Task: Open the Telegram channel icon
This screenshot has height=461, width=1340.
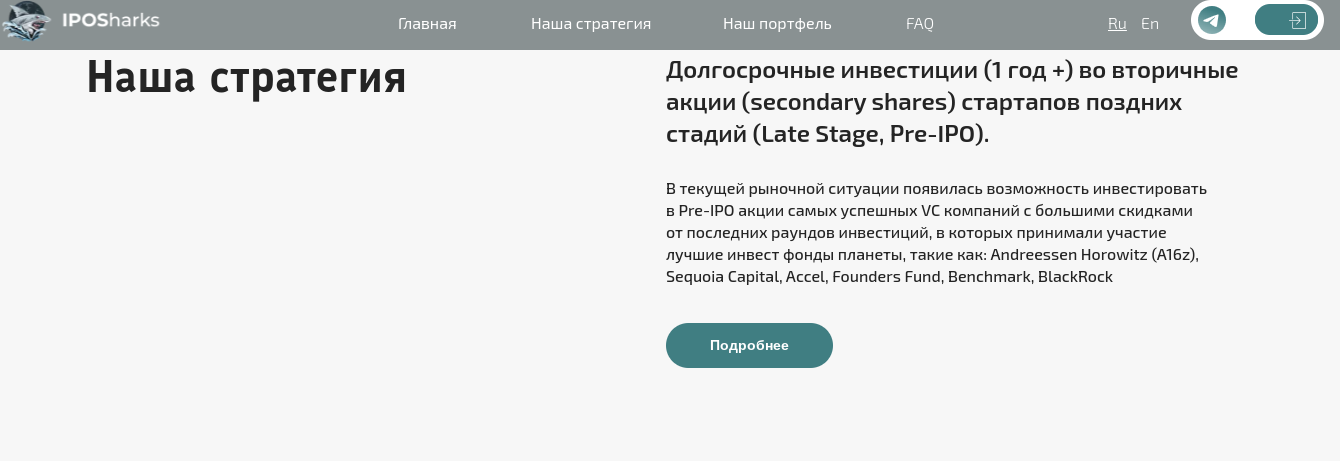Action: pyautogui.click(x=1212, y=20)
